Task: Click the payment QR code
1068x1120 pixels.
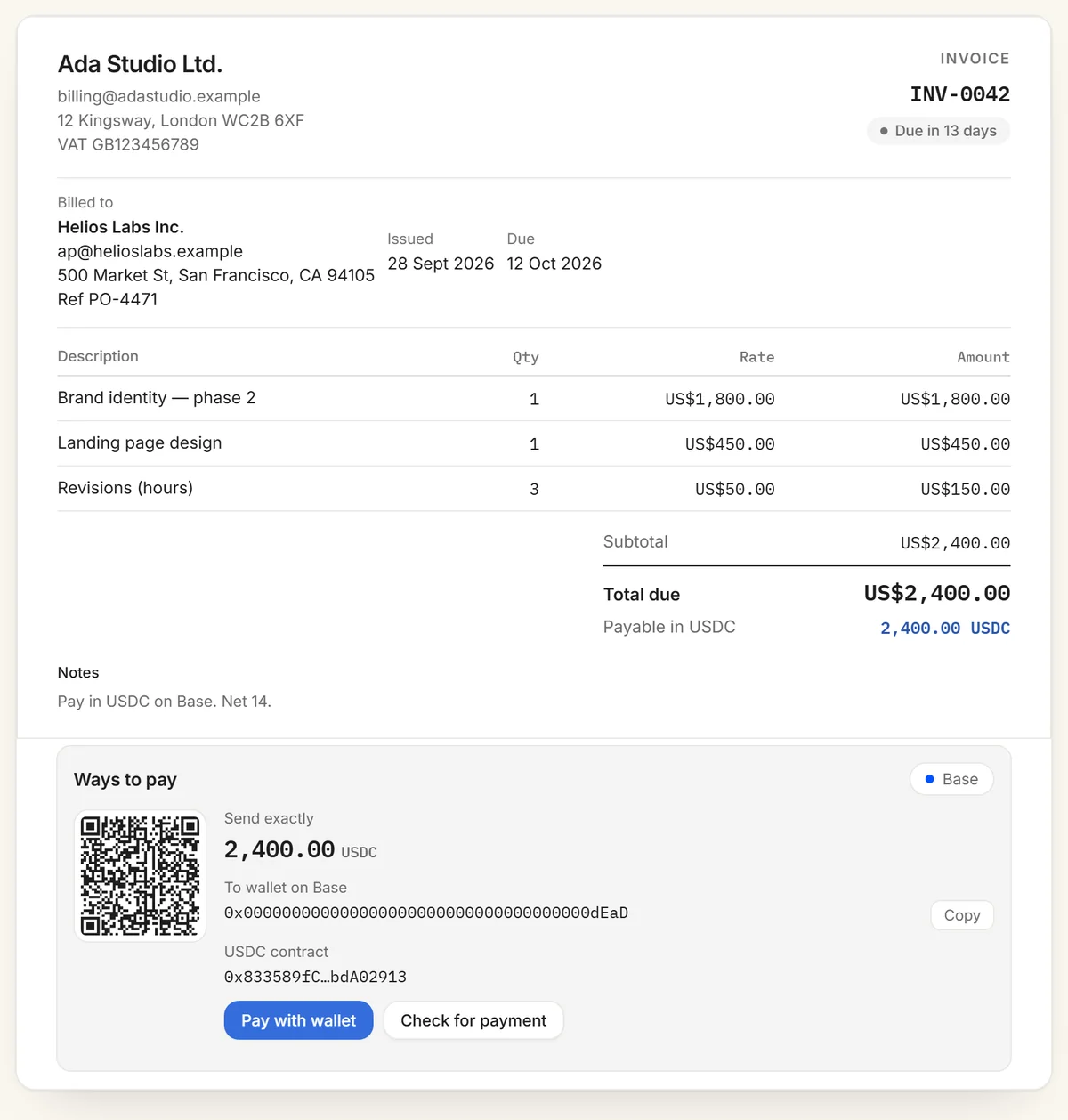Action: [x=141, y=876]
